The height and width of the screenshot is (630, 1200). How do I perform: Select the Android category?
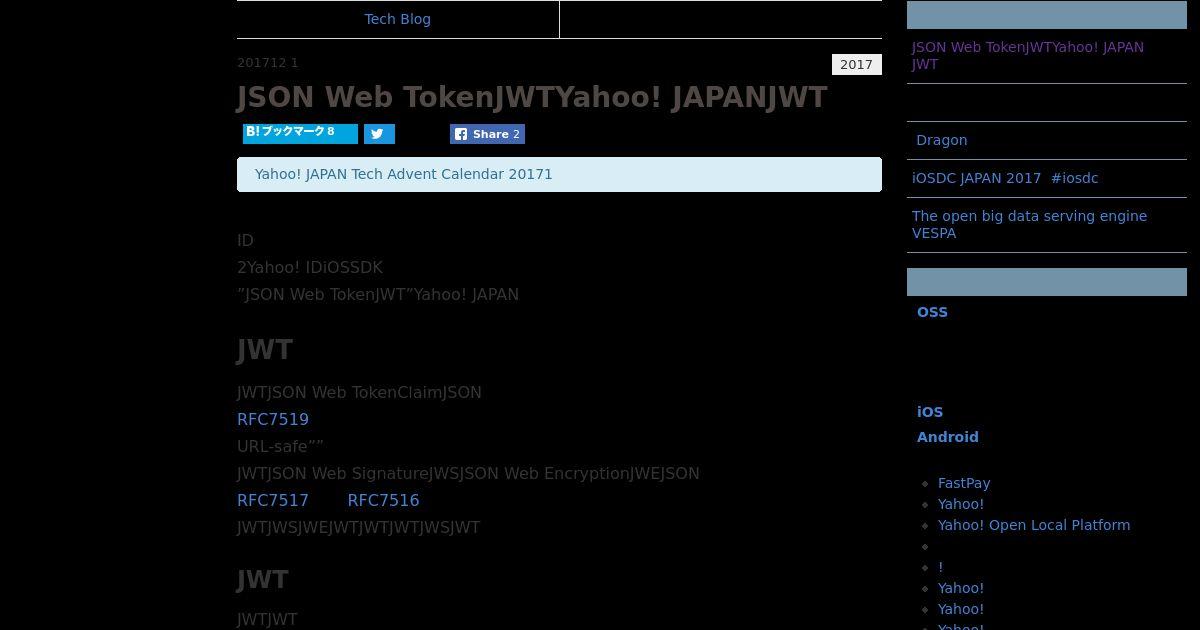click(x=948, y=437)
